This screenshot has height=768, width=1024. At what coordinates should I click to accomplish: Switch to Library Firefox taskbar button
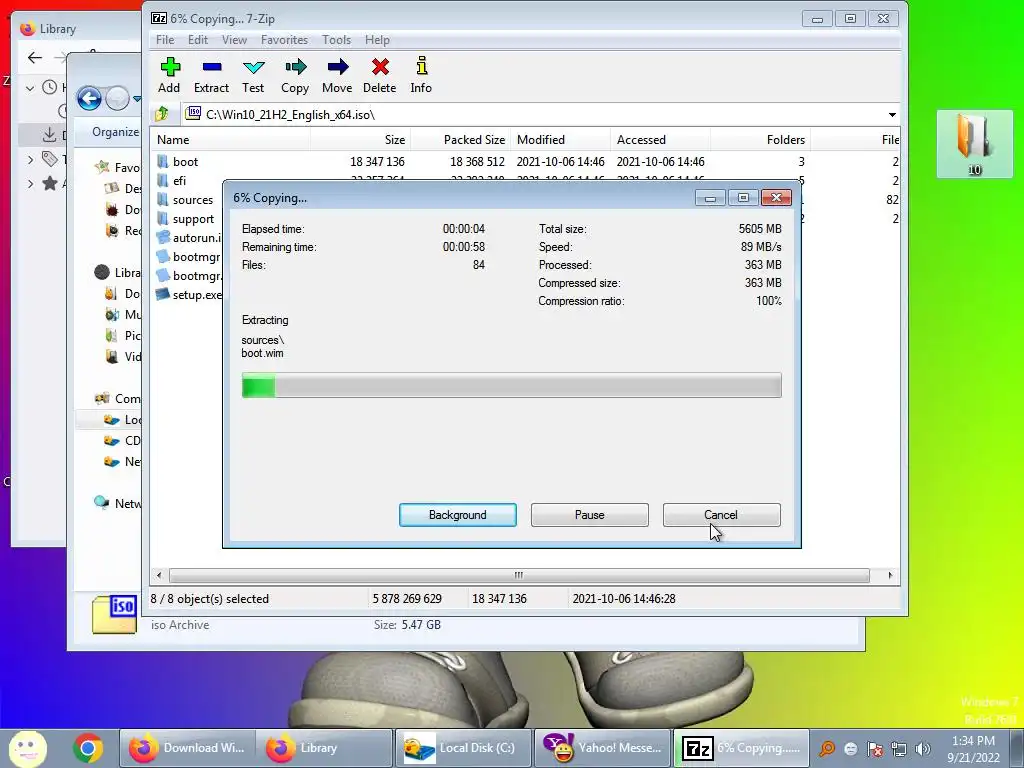(x=325, y=748)
